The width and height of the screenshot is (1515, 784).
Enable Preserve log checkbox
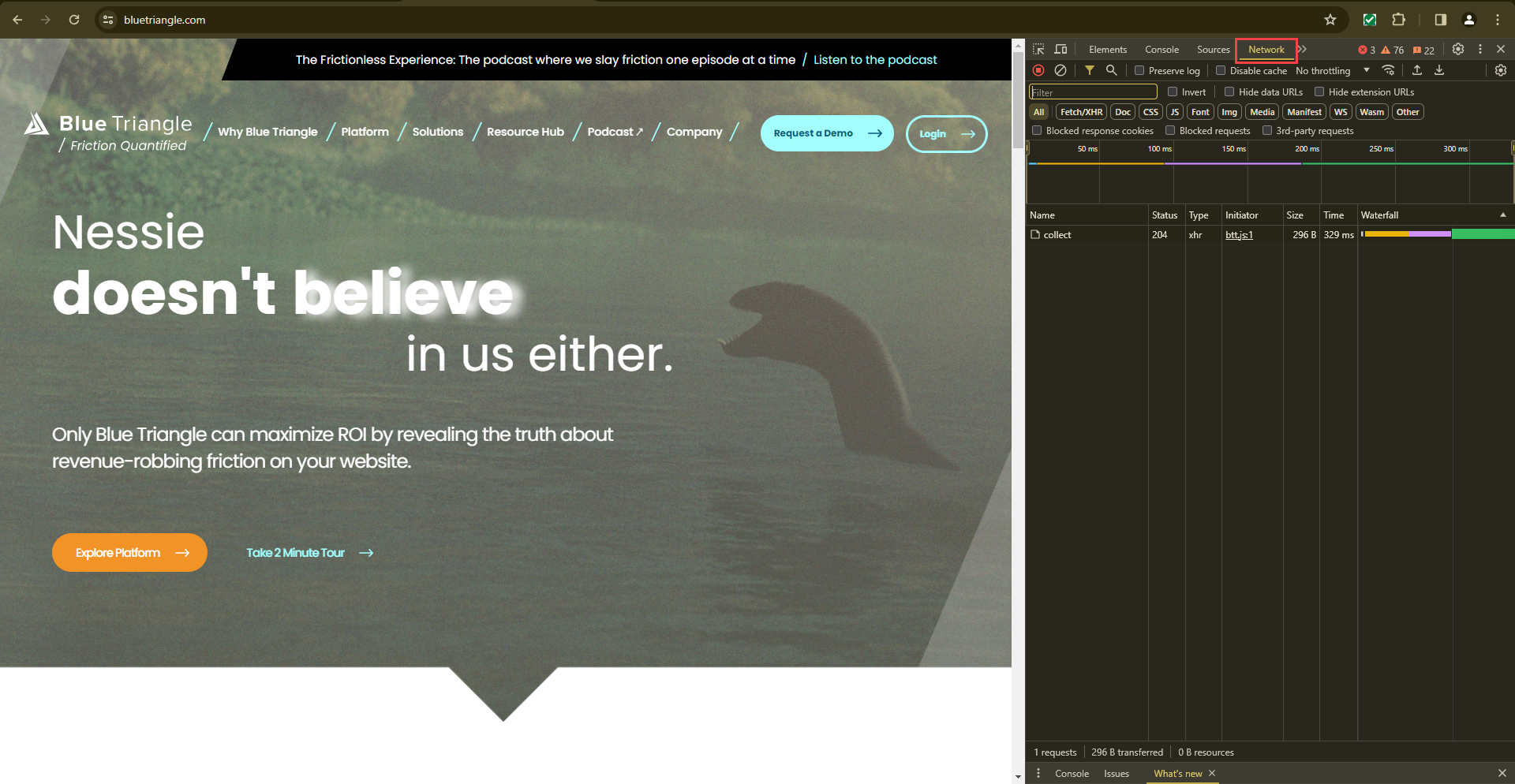(1139, 70)
